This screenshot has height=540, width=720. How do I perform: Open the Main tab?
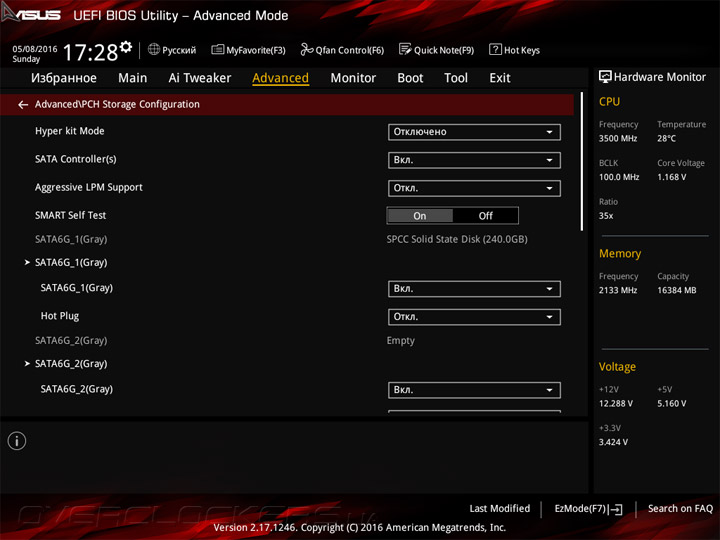point(133,78)
